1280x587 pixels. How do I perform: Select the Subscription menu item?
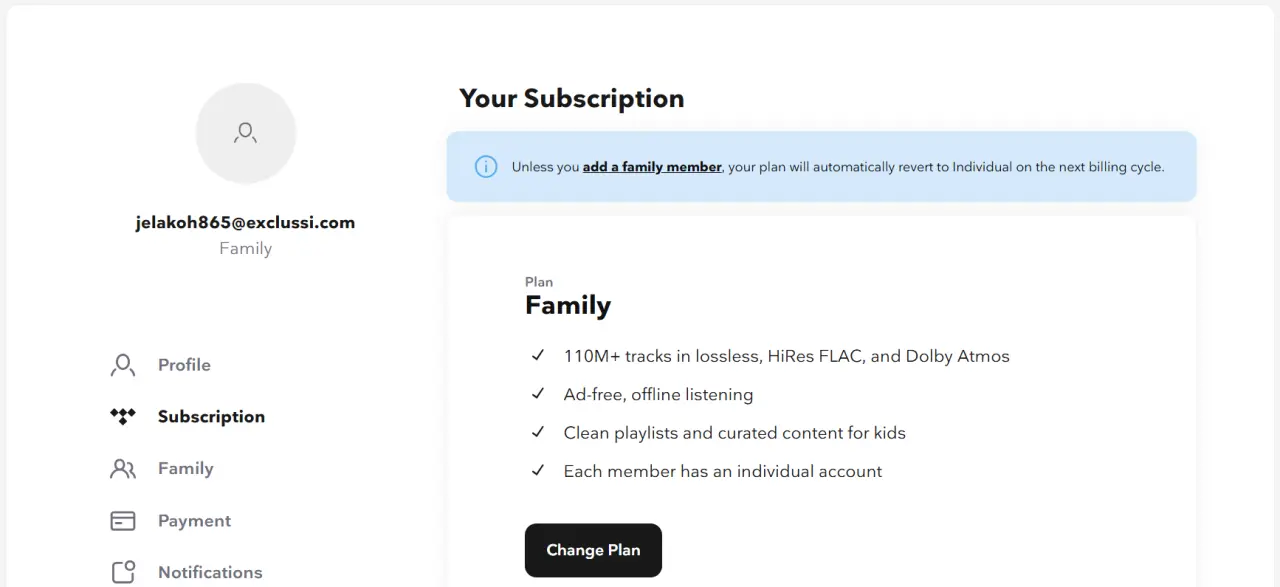point(211,417)
